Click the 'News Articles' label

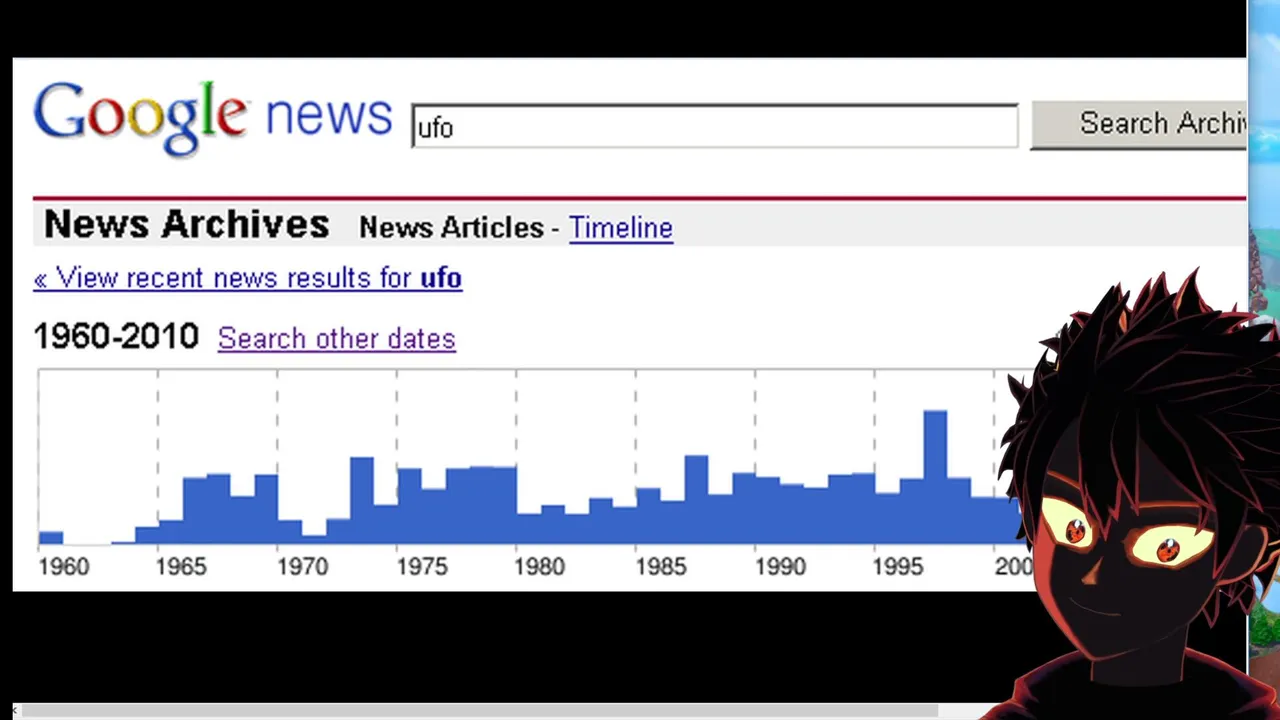(x=451, y=228)
